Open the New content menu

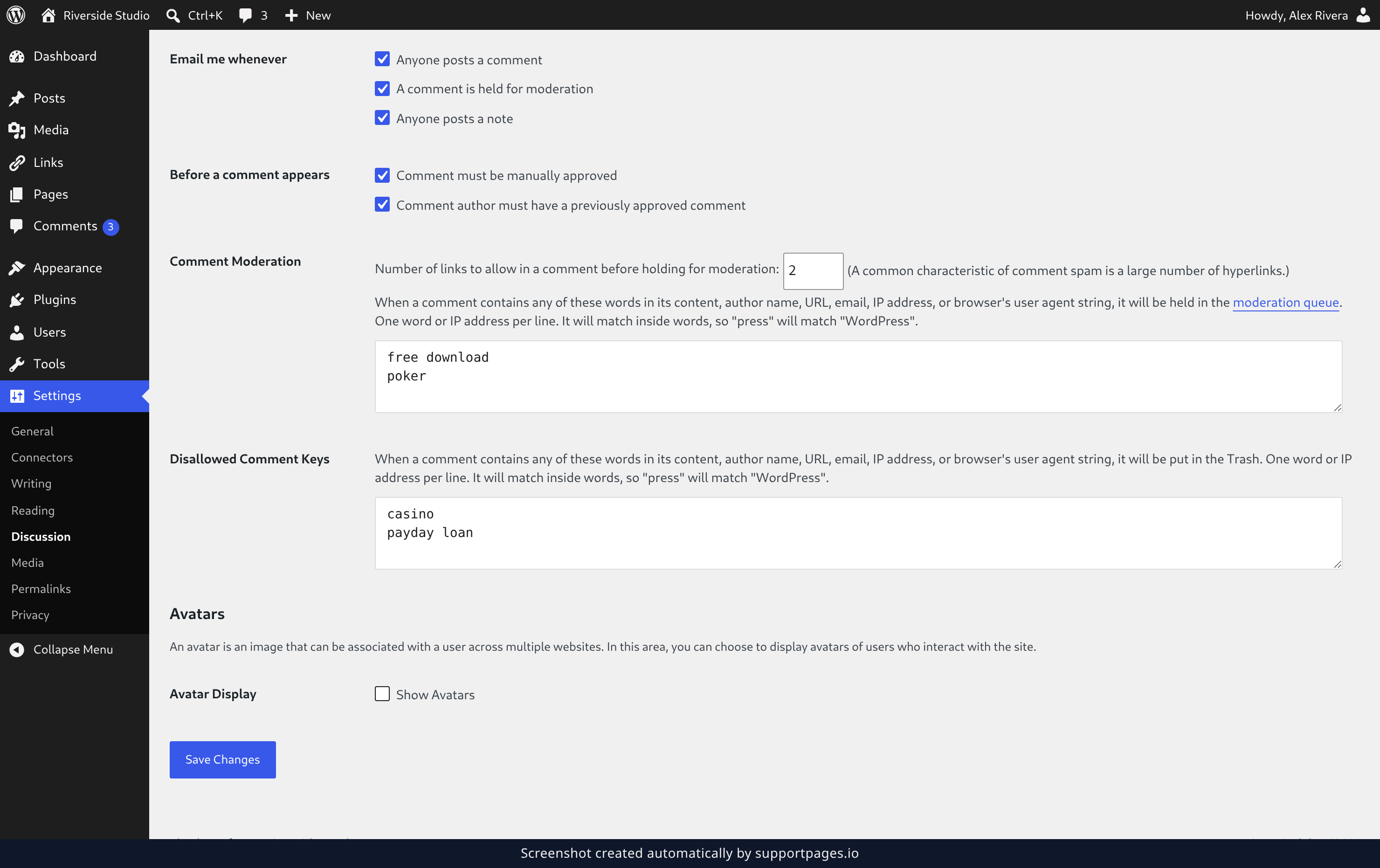308,15
